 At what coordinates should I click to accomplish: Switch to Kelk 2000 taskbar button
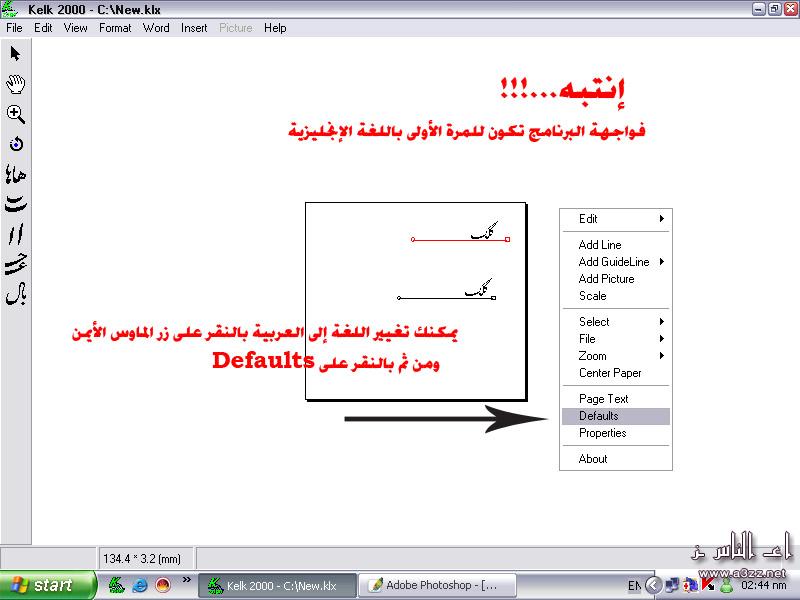point(277,585)
